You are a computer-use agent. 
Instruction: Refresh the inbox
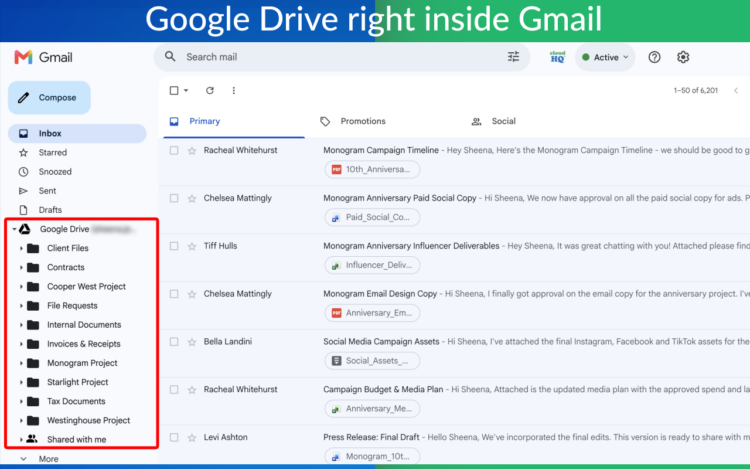coord(210,90)
